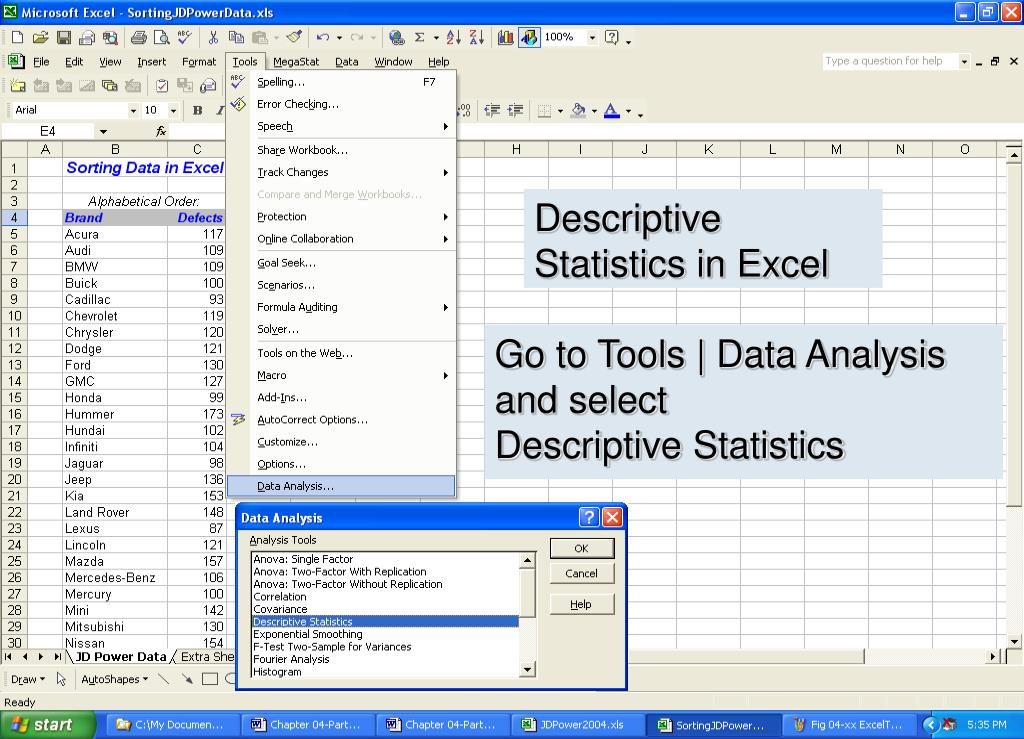Choose Add-Ins from Tools menu
Screen dimensions: 1024x739
click(x=341, y=398)
